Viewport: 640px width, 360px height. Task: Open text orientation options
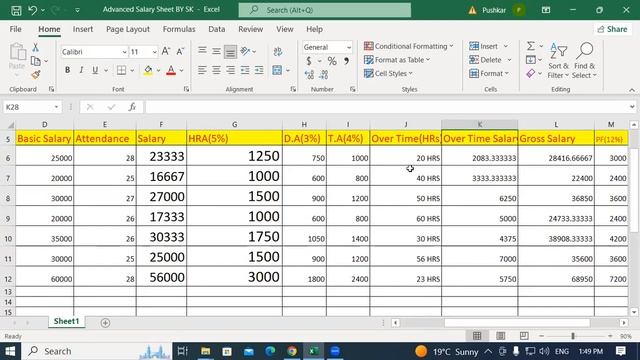(x=245, y=51)
